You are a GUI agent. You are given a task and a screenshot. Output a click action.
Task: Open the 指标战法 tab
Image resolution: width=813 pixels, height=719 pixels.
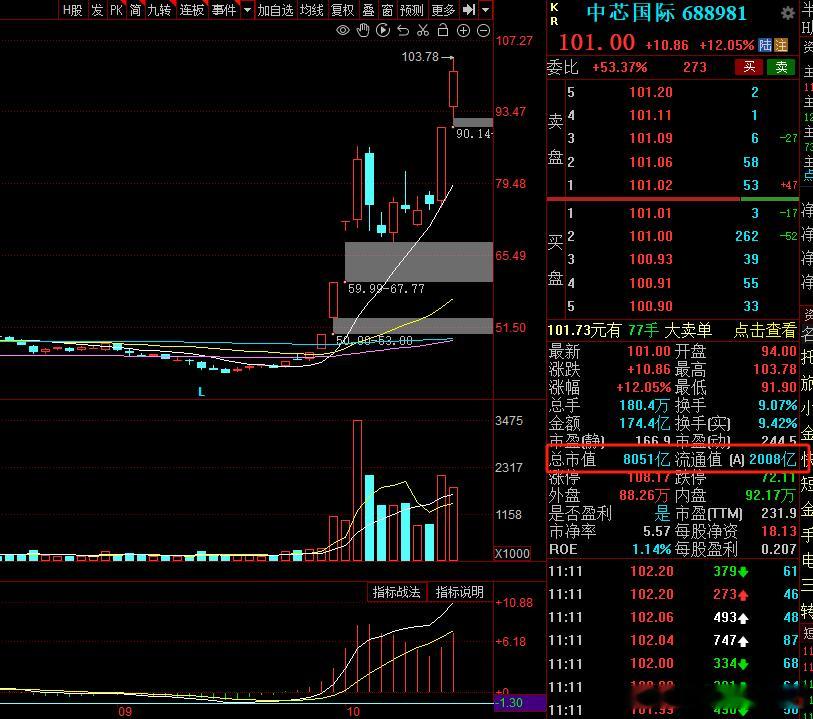tap(397, 592)
